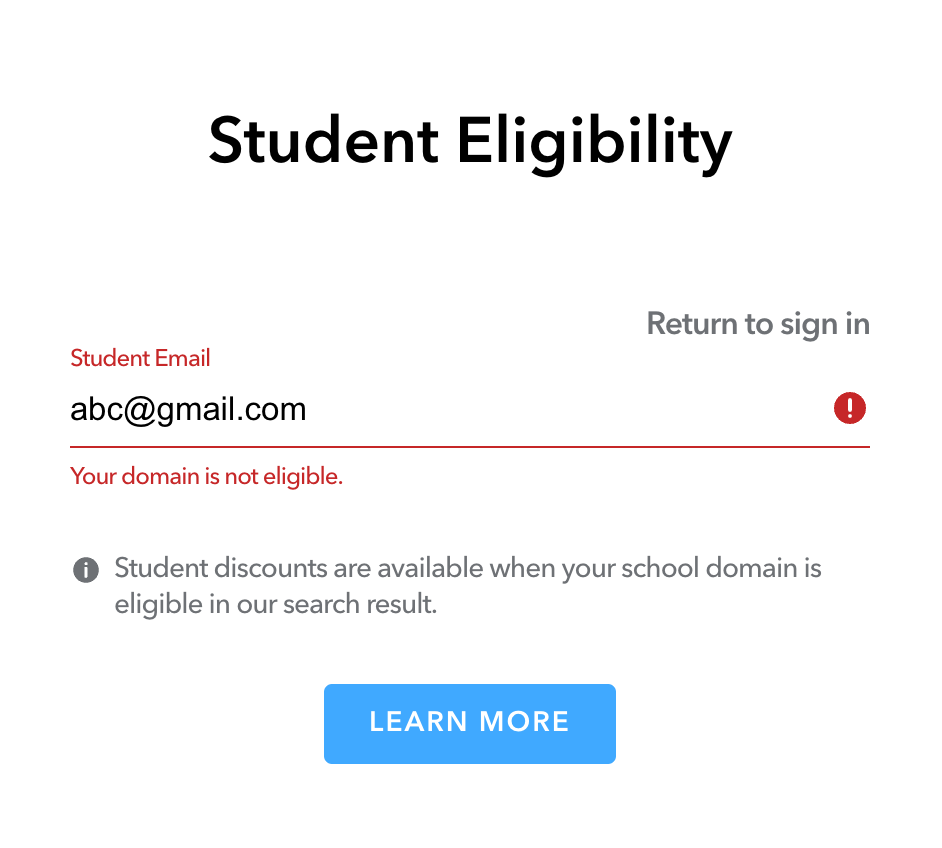Click the word 'Student' in the page title
This screenshot has width=942, height=848.
click(x=323, y=141)
